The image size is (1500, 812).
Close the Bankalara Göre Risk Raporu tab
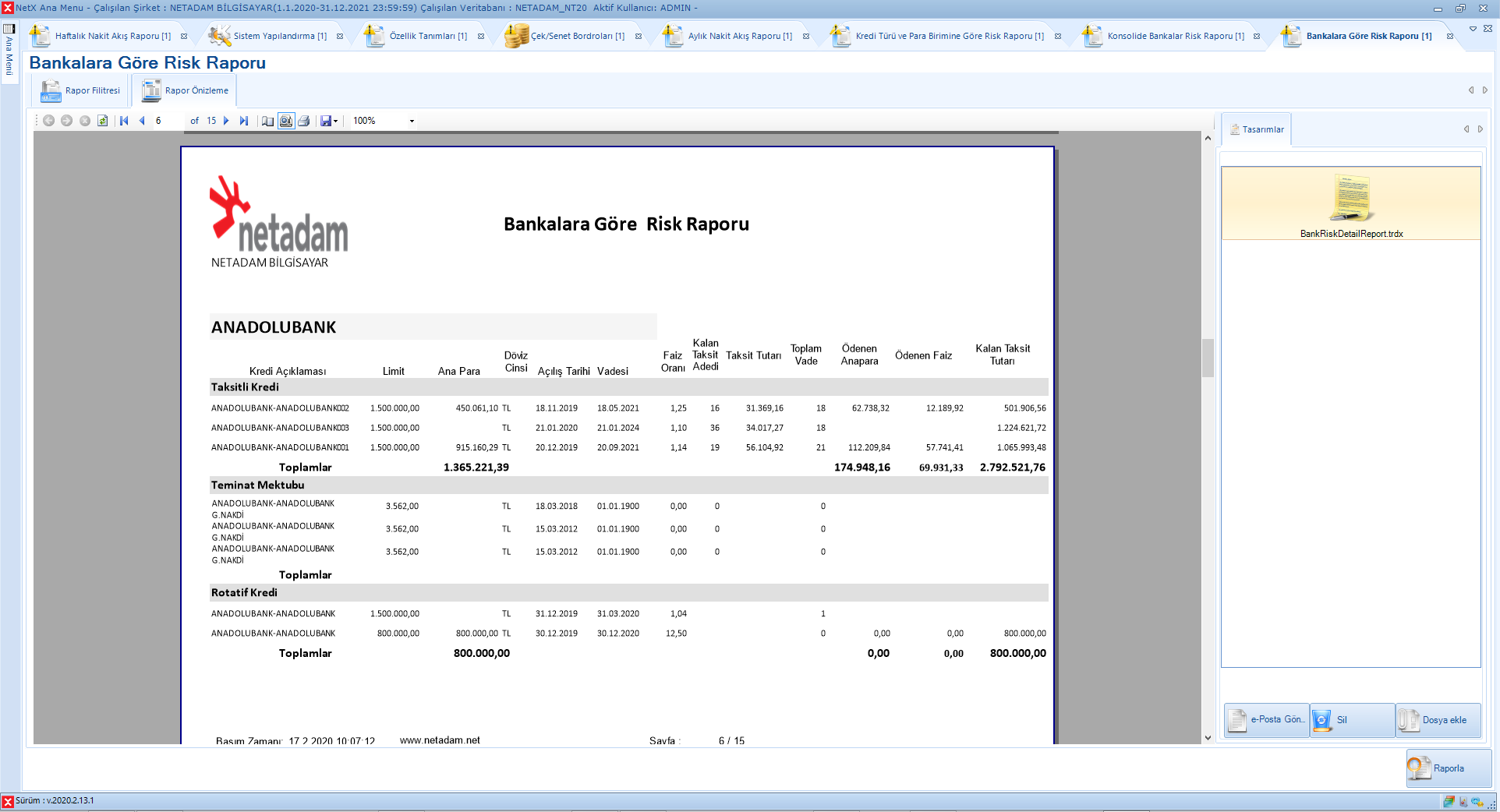1450,36
